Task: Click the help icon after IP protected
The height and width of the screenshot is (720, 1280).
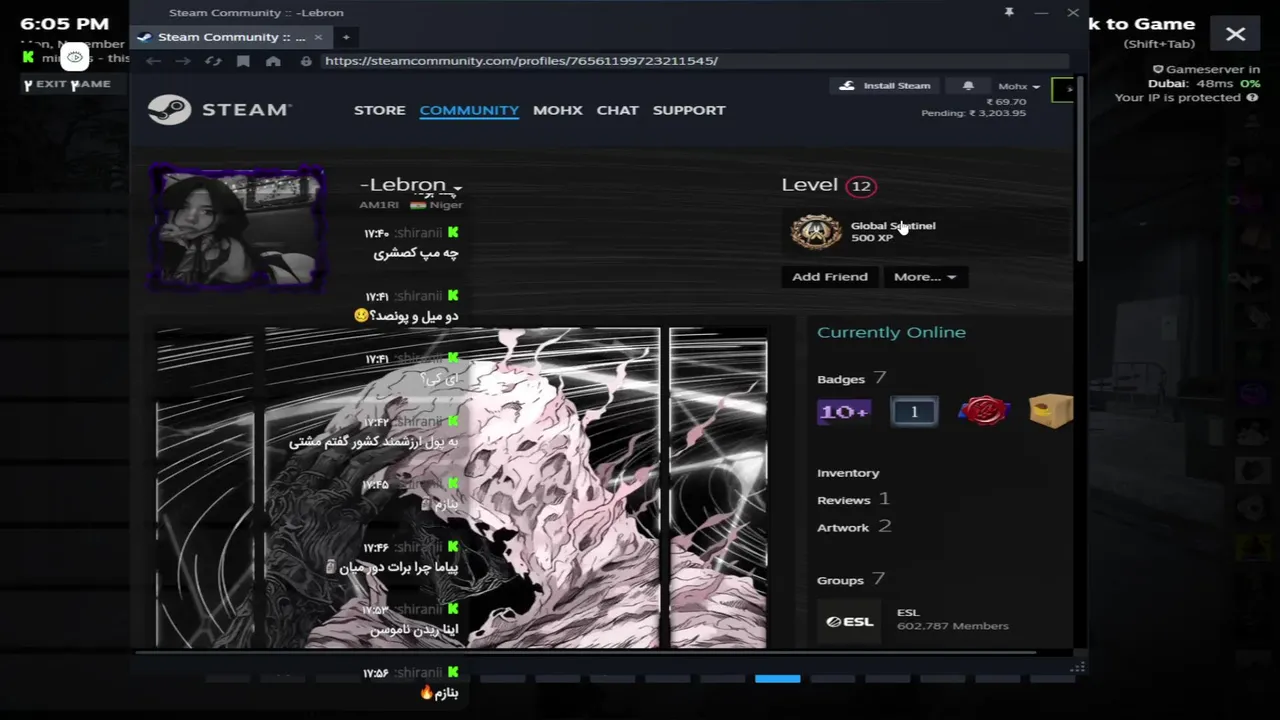Action: point(1252,98)
